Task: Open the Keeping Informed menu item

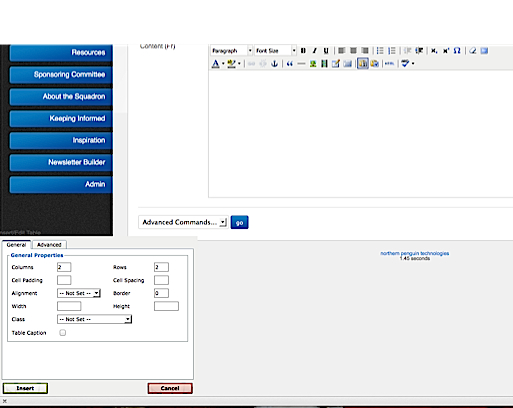Action: click(61, 119)
